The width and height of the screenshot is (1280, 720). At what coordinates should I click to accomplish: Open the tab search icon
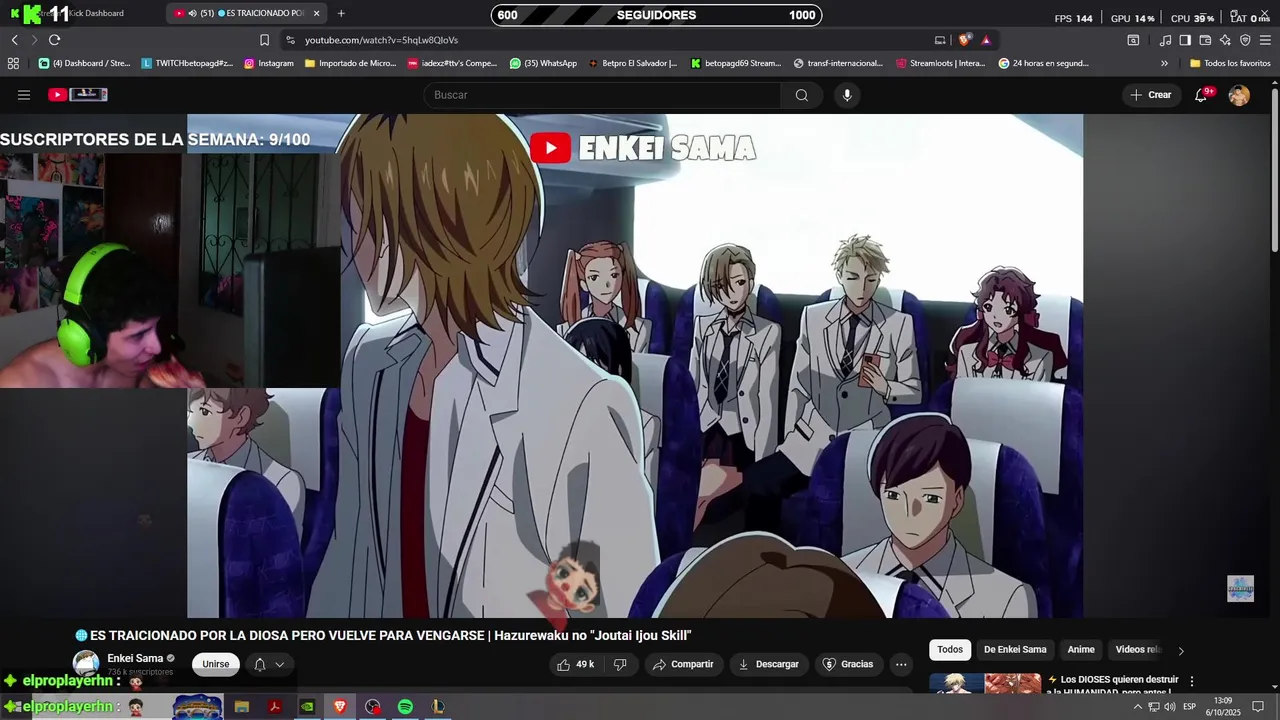coord(1133,40)
